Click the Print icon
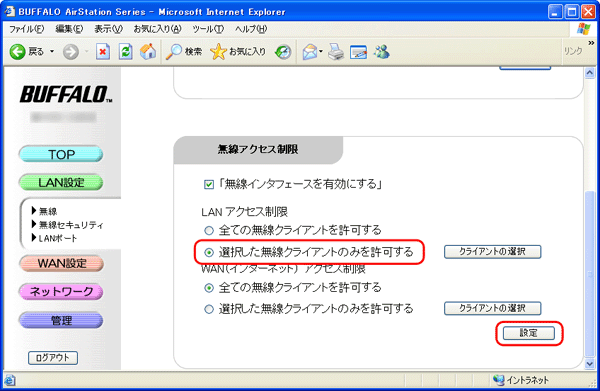The width and height of the screenshot is (600, 391). (x=336, y=52)
